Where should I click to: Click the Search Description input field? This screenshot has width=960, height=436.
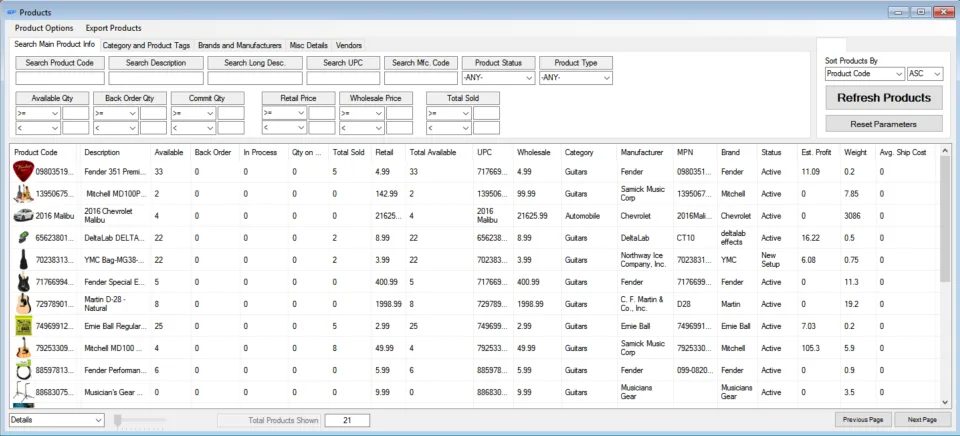(x=156, y=78)
